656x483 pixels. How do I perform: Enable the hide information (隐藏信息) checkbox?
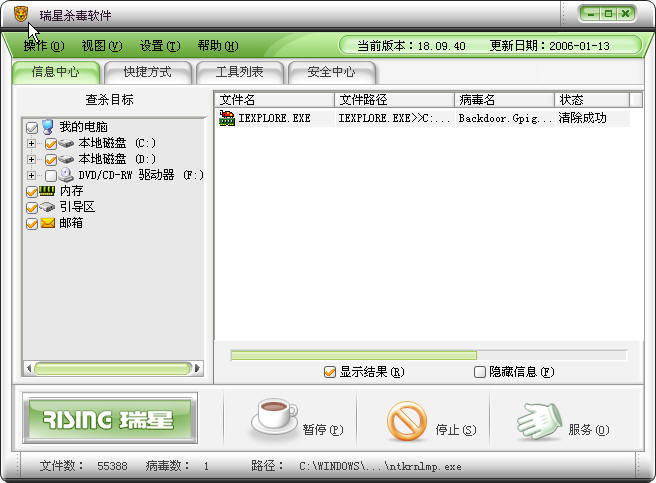click(x=480, y=372)
